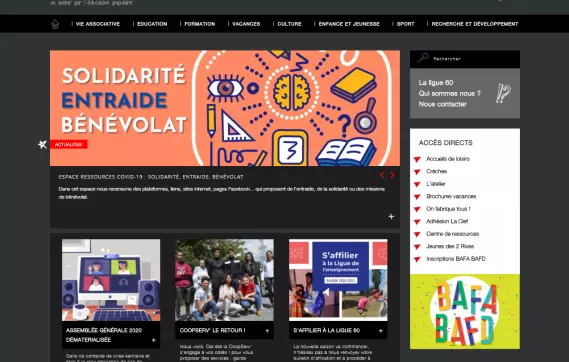The width and height of the screenshot is (569, 362).
Task: Open the Solidarité Entraide Bénévolat banner
Action: click(x=225, y=108)
